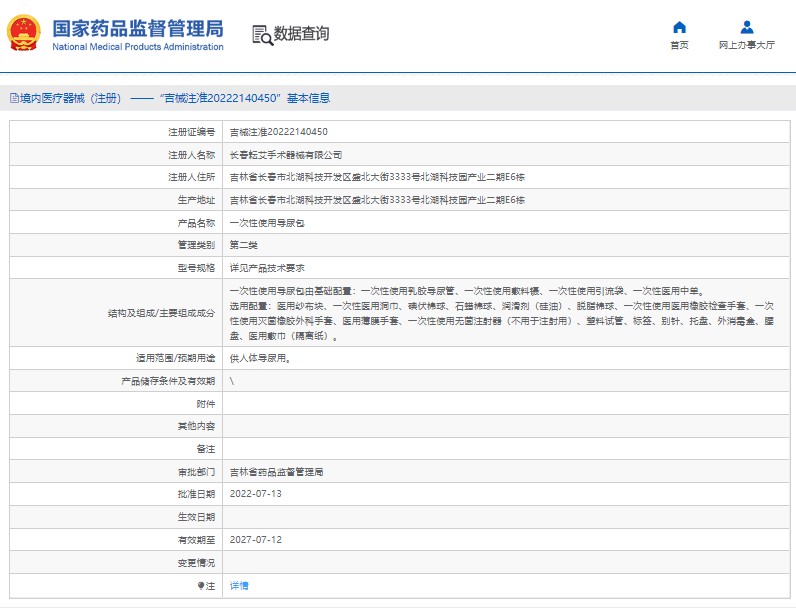796x608 pixels.
Task: Click the 首页 house icon
Action: point(679,27)
